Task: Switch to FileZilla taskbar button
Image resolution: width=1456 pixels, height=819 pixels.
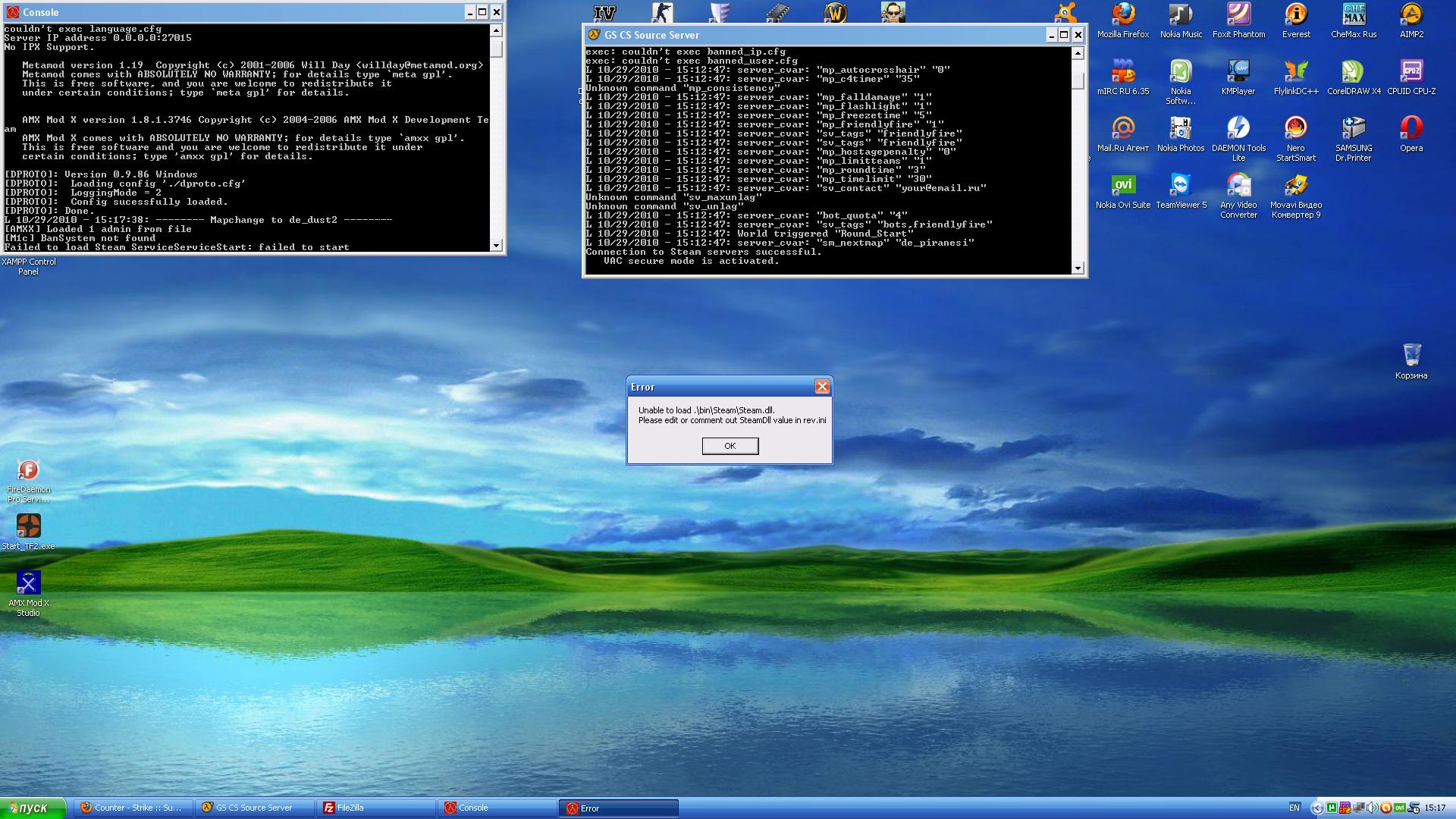Action: click(x=377, y=808)
